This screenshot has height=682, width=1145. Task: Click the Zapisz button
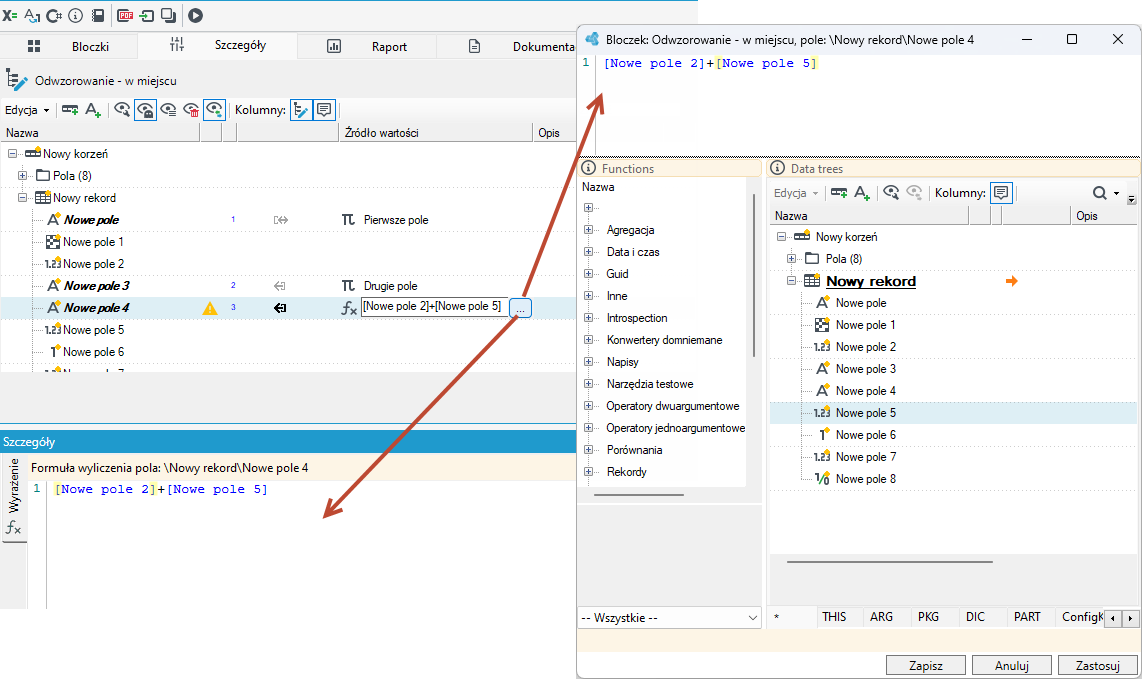pyautogui.click(x=926, y=665)
